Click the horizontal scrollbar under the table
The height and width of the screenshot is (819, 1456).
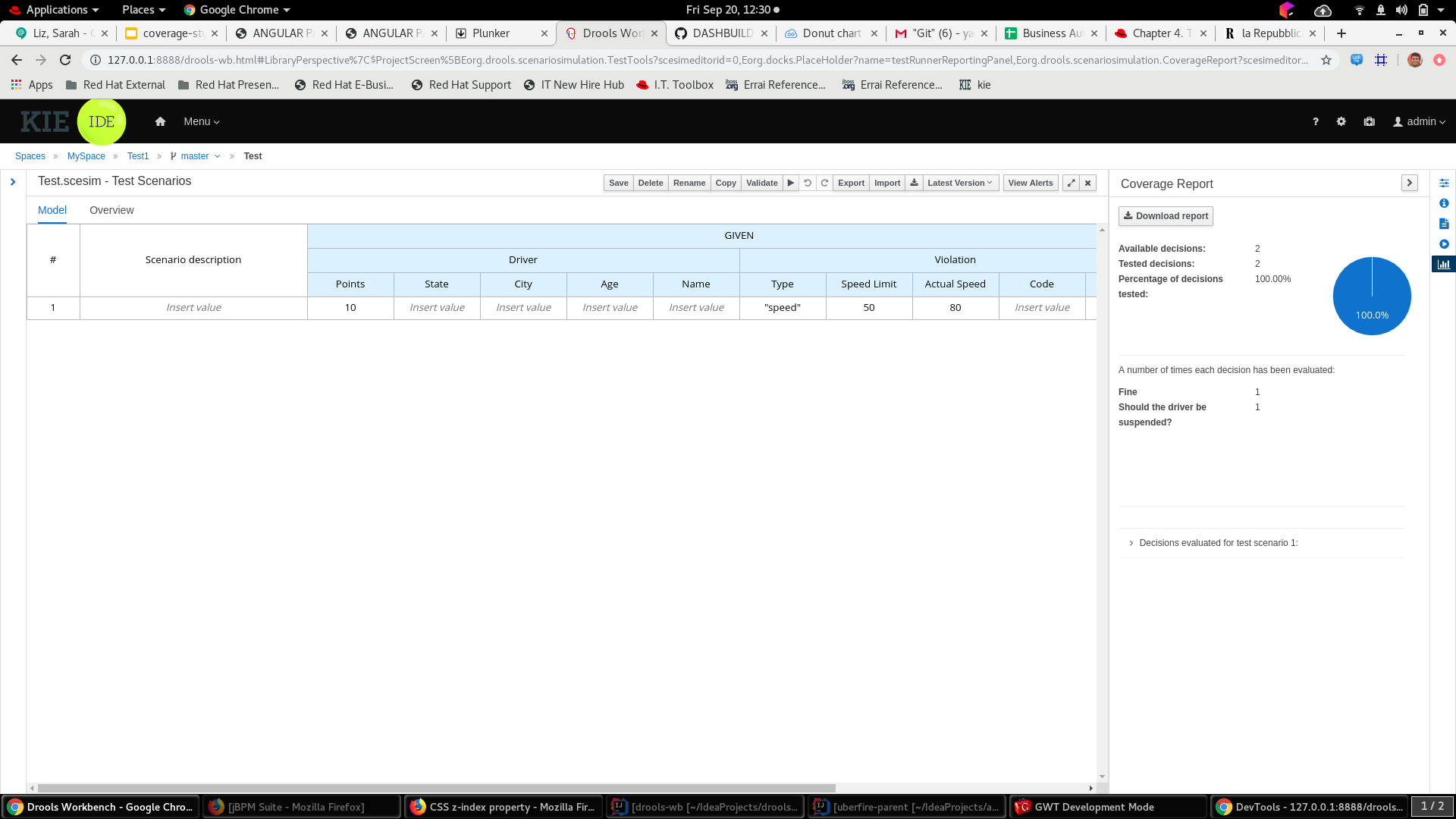[x=436, y=788]
